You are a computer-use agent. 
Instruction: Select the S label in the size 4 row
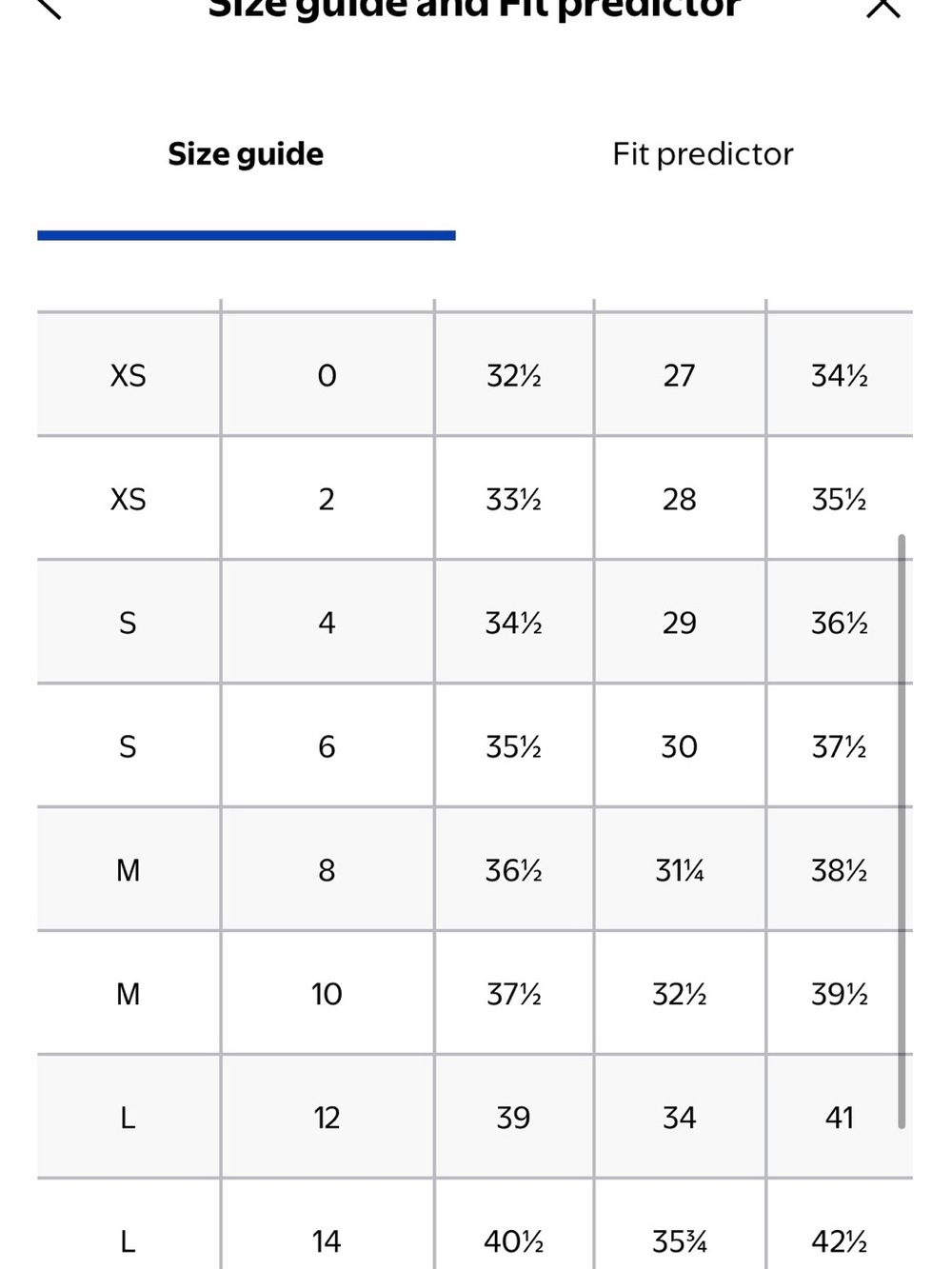pyautogui.click(x=129, y=623)
